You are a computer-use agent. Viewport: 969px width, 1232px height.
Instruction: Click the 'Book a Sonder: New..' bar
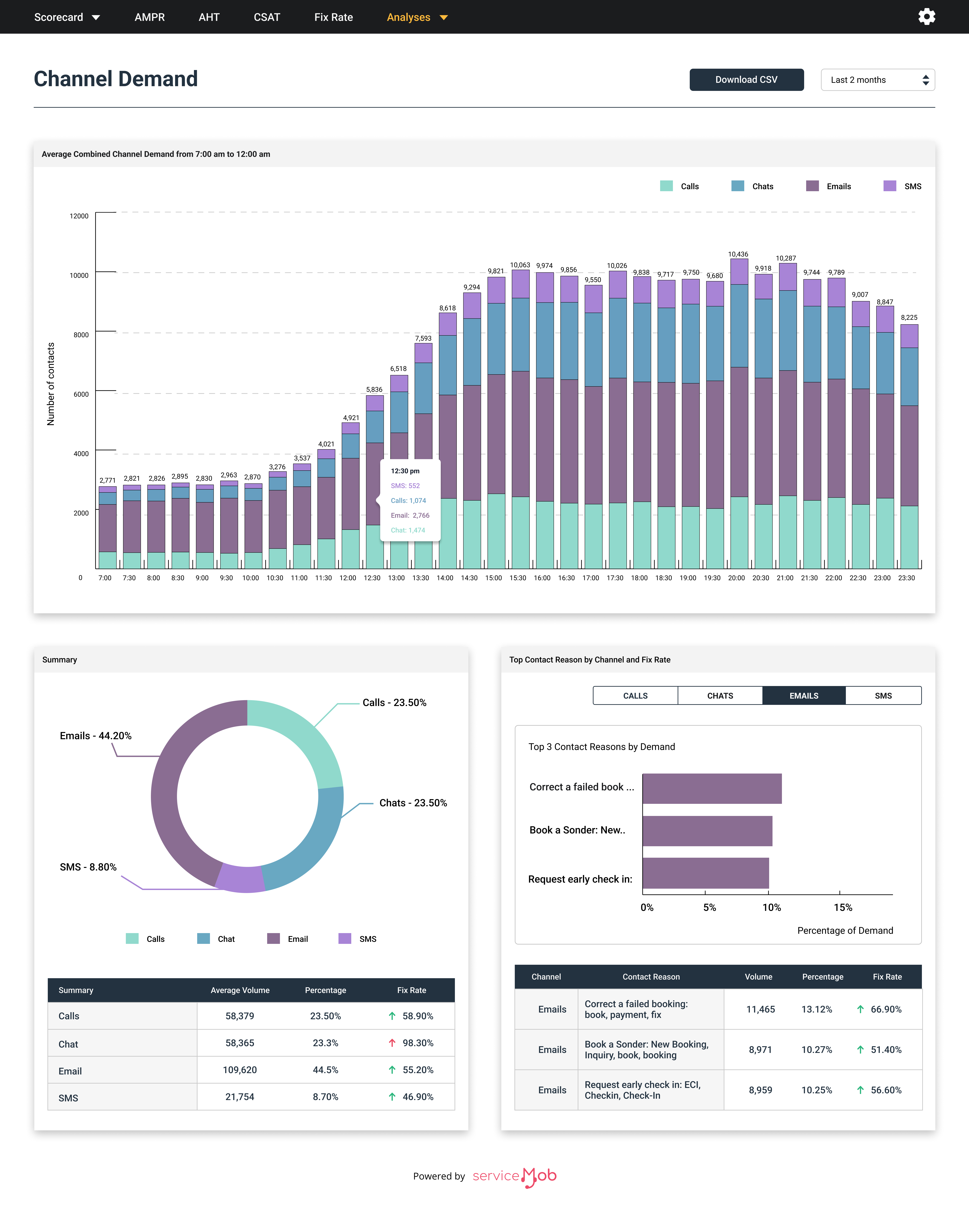tap(707, 831)
